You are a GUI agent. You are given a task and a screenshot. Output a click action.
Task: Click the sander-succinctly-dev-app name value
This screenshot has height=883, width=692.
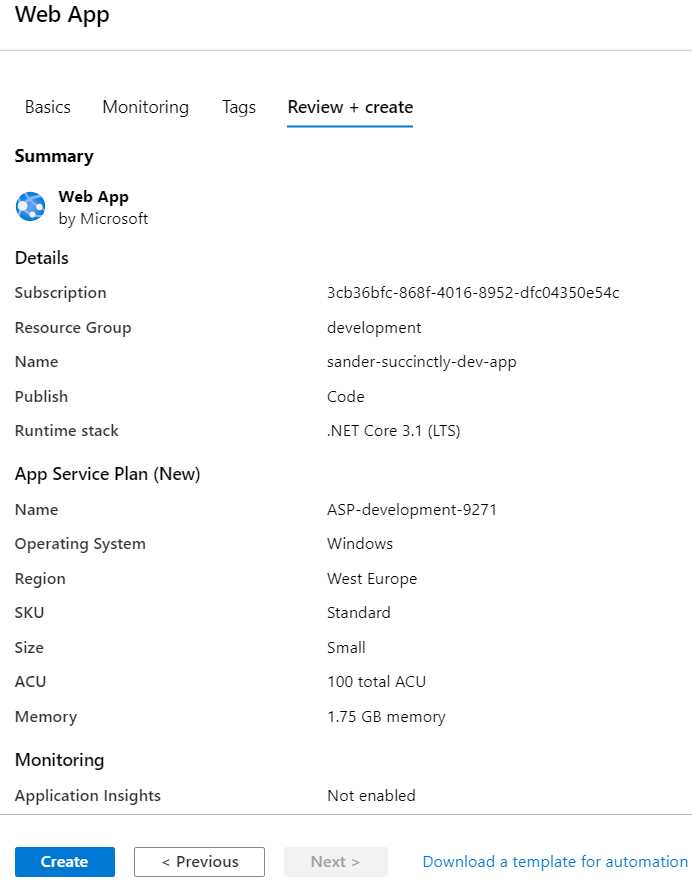click(421, 361)
